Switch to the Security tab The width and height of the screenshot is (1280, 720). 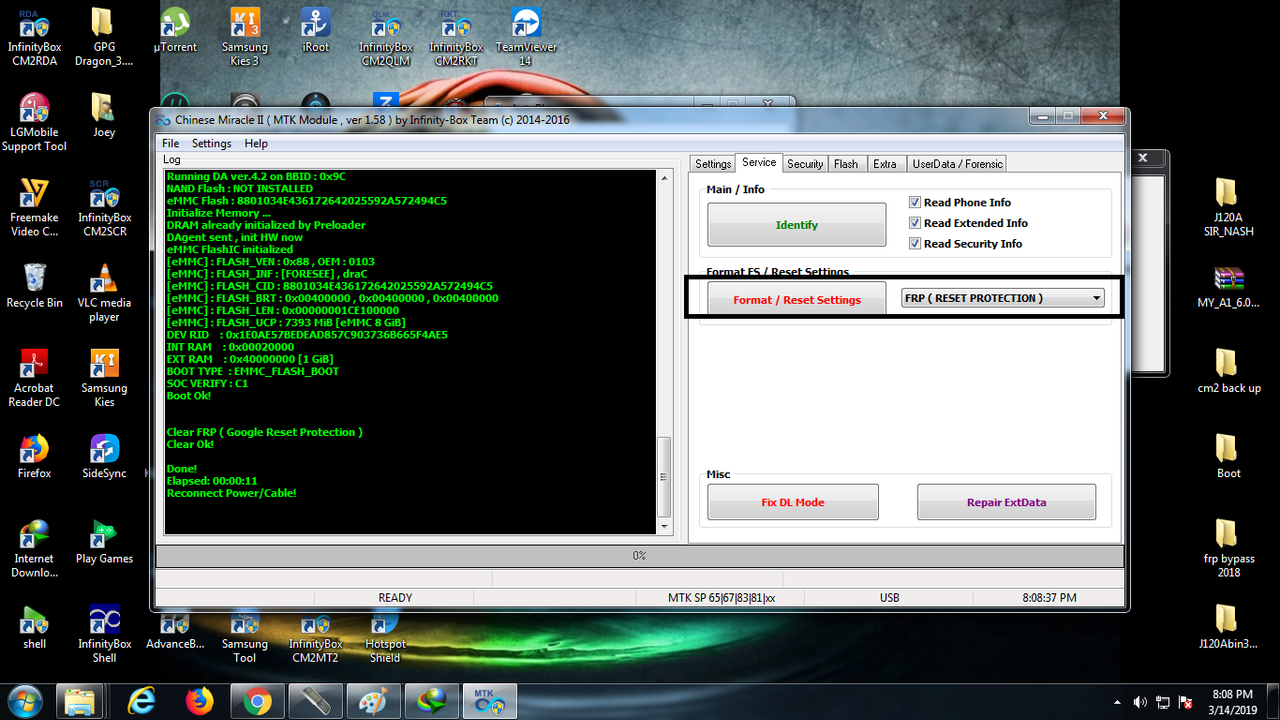(805, 164)
